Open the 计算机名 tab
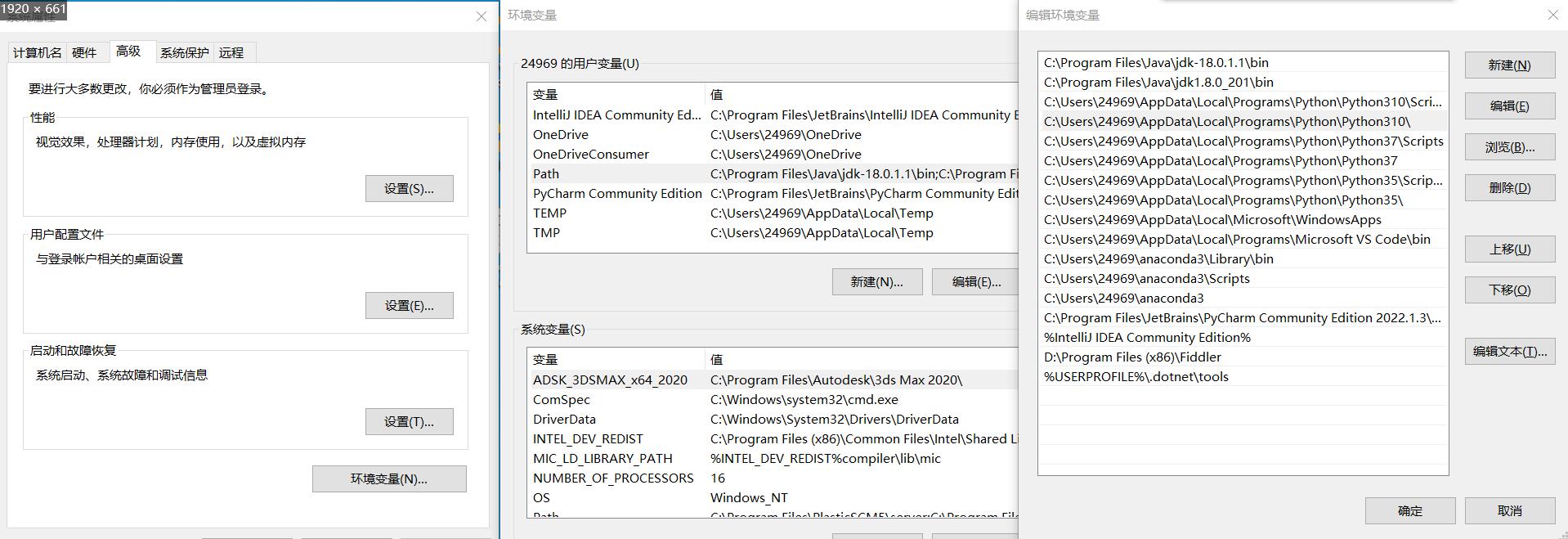 pyautogui.click(x=37, y=53)
